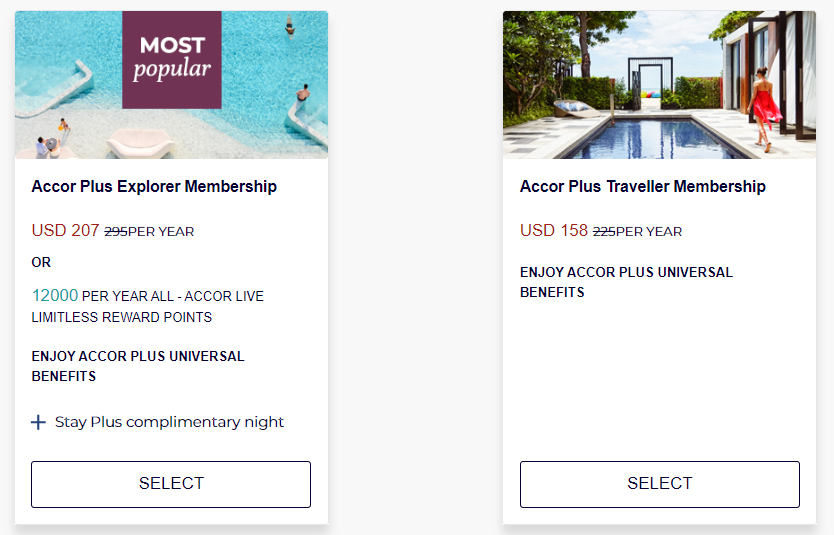Viewport: 834px width, 535px height.
Task: Select the Accor Plus Traveller Membership
Action: click(x=660, y=484)
